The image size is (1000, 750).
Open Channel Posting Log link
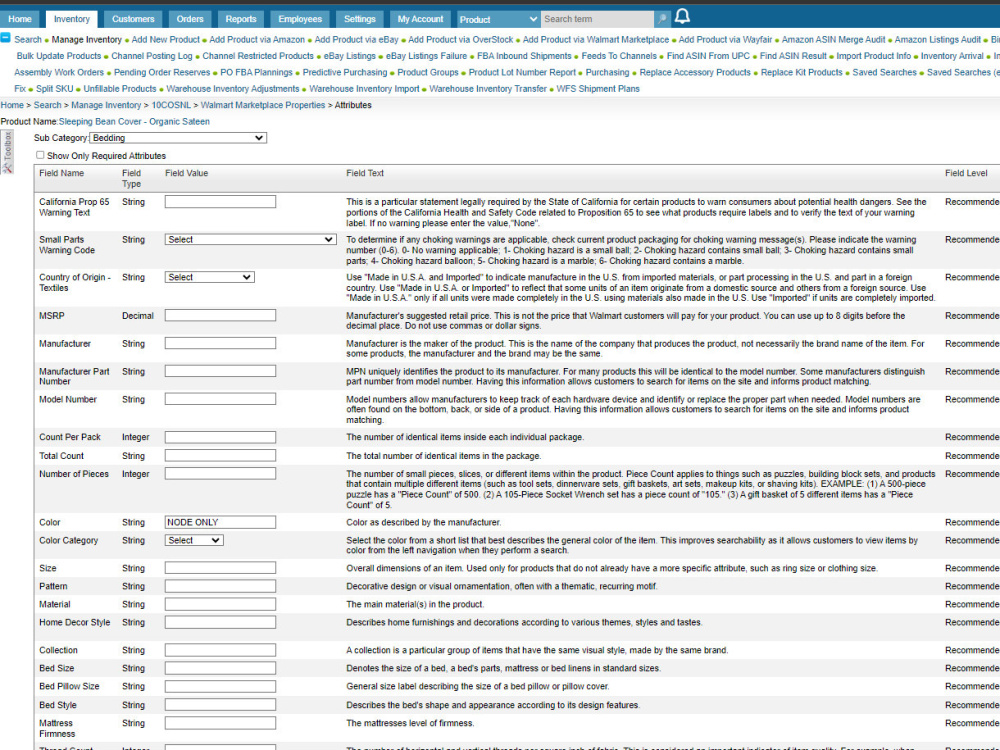click(152, 56)
